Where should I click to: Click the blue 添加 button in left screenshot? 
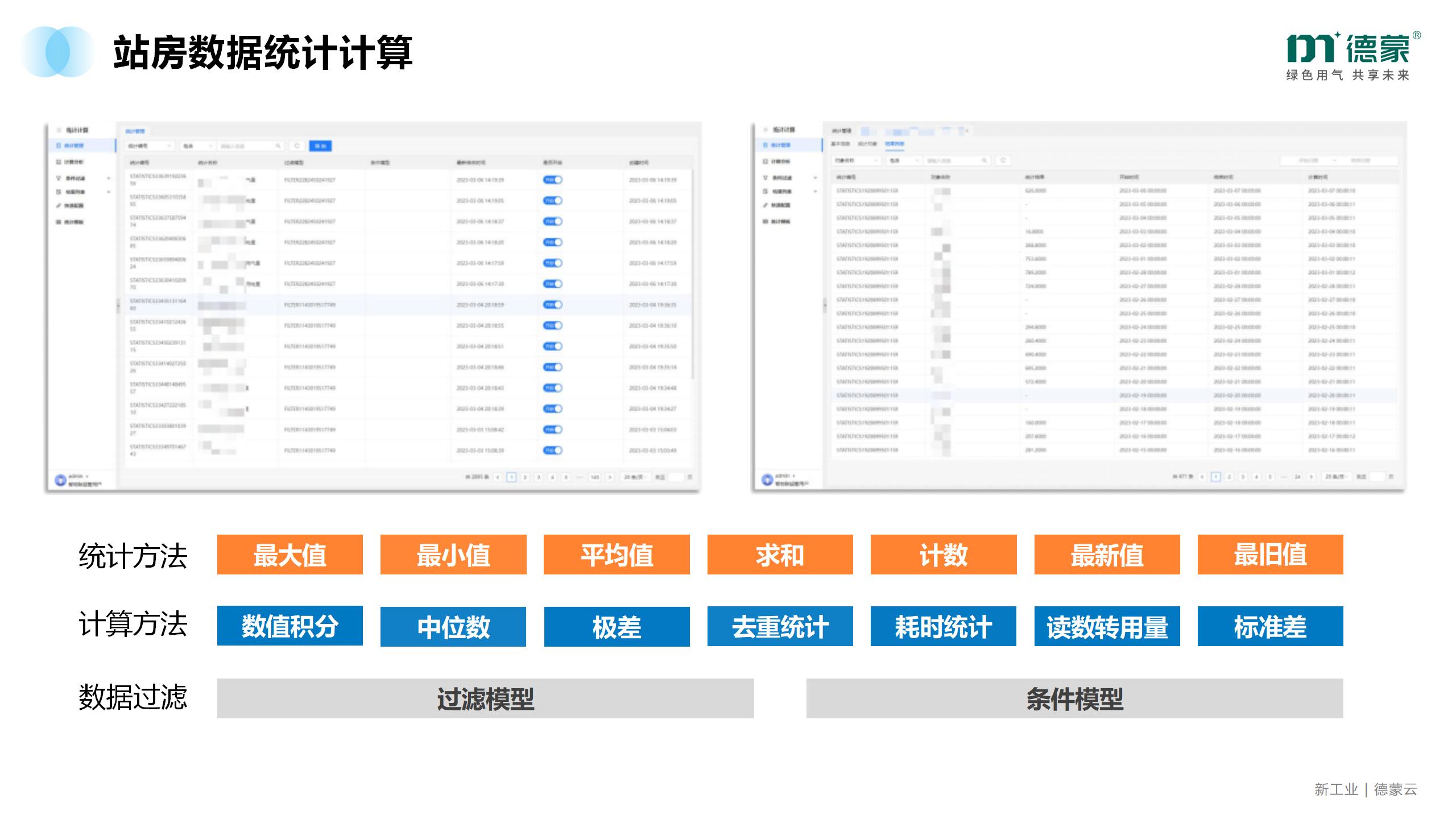[320, 146]
